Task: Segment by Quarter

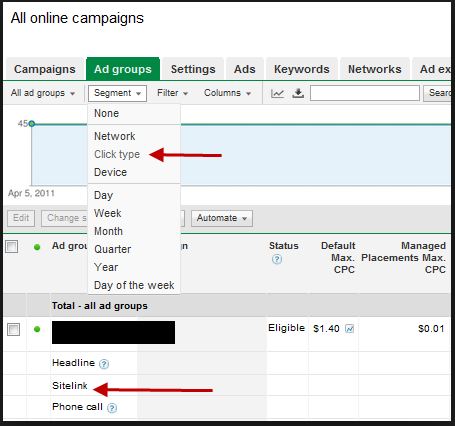Action: click(x=134, y=249)
